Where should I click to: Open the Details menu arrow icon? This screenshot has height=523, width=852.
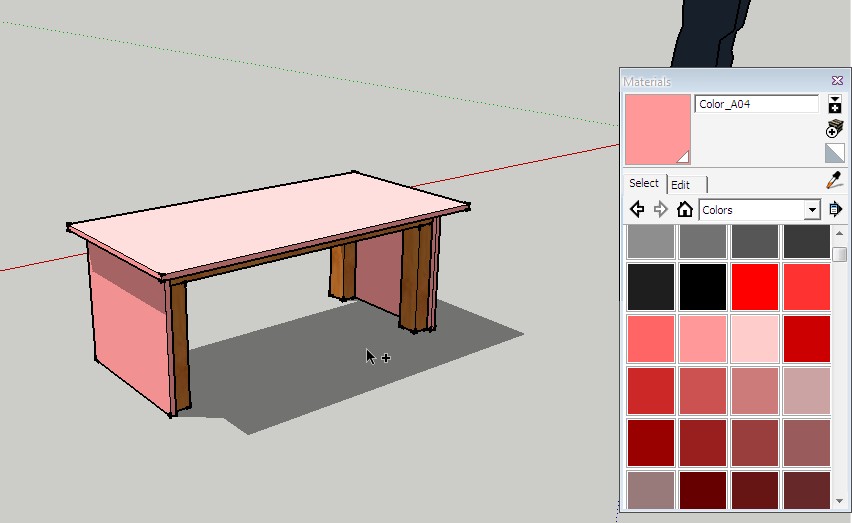[836, 209]
